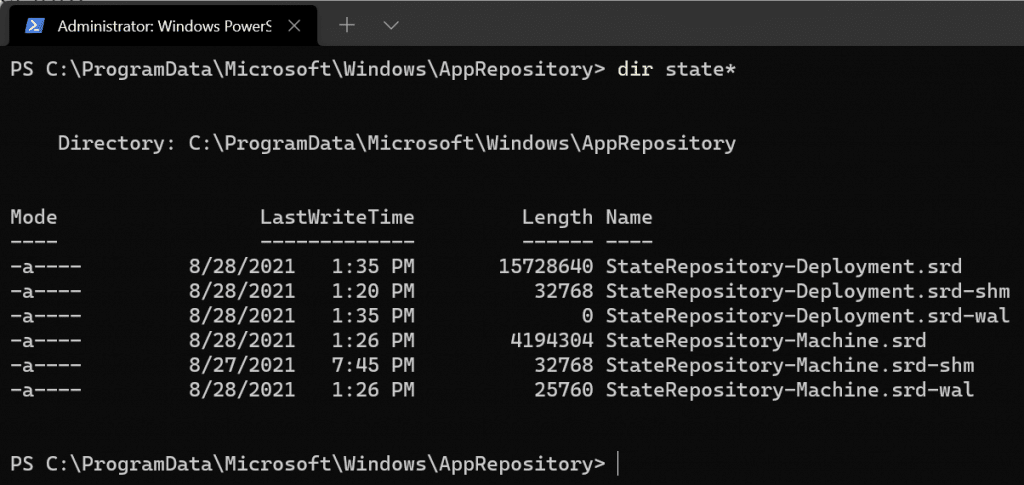The width and height of the screenshot is (1024, 485).
Task: Select the Administrator: Windows PowerShell tab title
Action: (x=164, y=26)
